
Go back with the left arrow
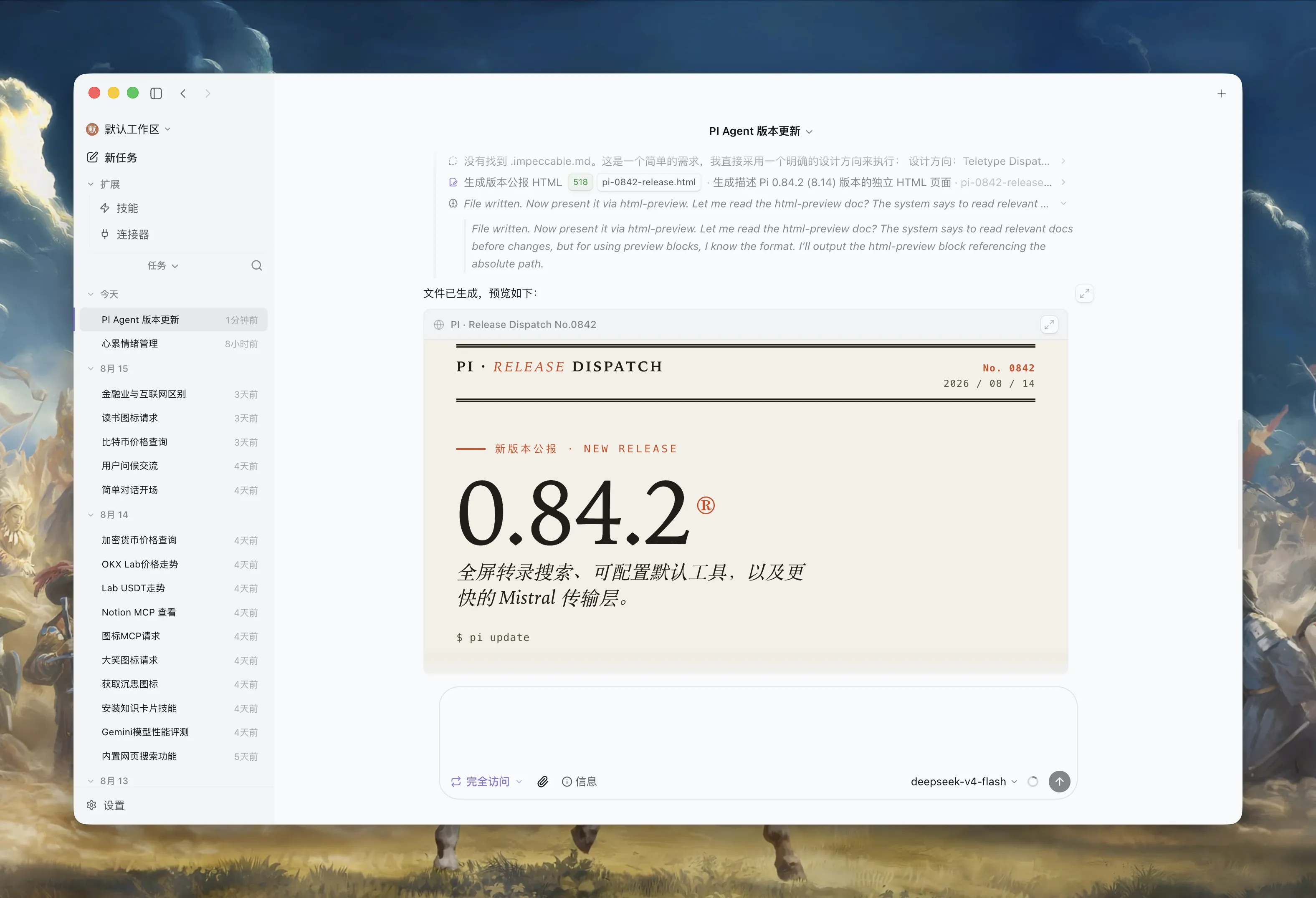coord(183,93)
